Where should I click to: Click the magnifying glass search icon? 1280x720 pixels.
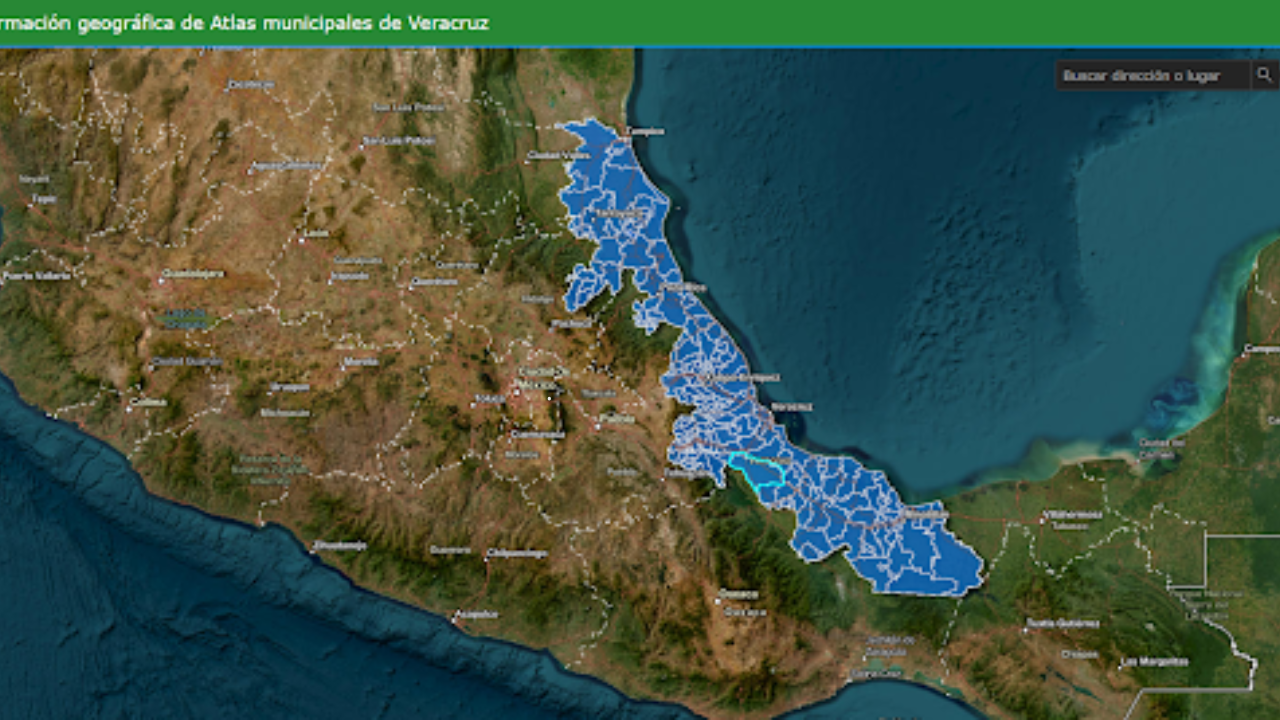[x=1264, y=75]
